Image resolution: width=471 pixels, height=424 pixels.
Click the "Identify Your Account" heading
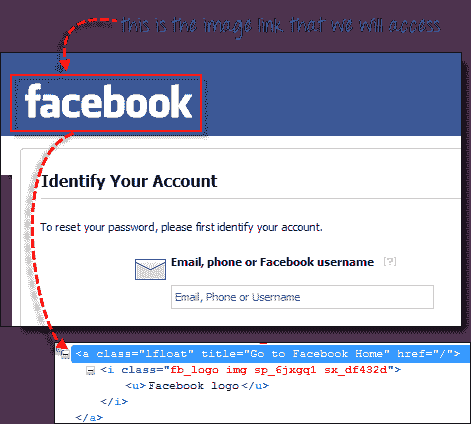tap(129, 182)
